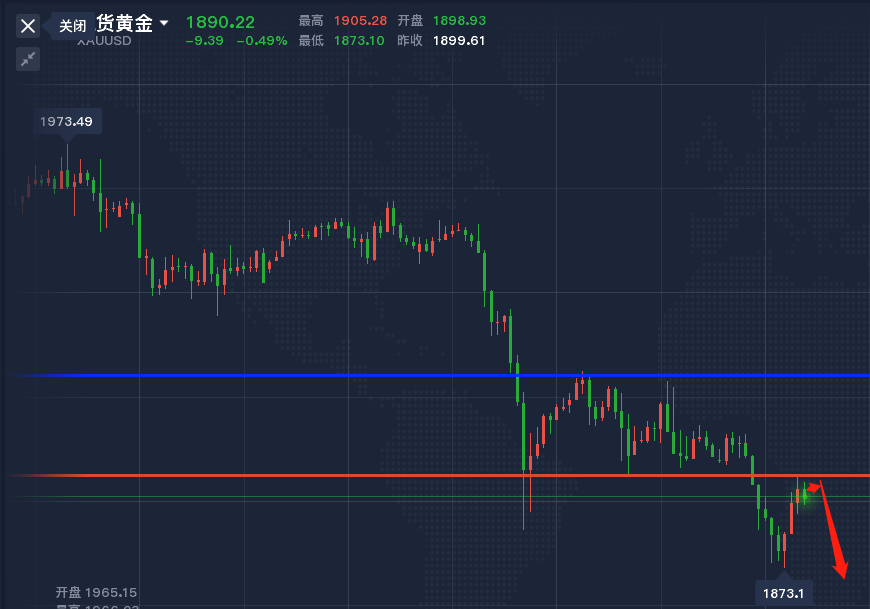Click the red downward arrow head
The width and height of the screenshot is (870, 609).
click(x=842, y=571)
